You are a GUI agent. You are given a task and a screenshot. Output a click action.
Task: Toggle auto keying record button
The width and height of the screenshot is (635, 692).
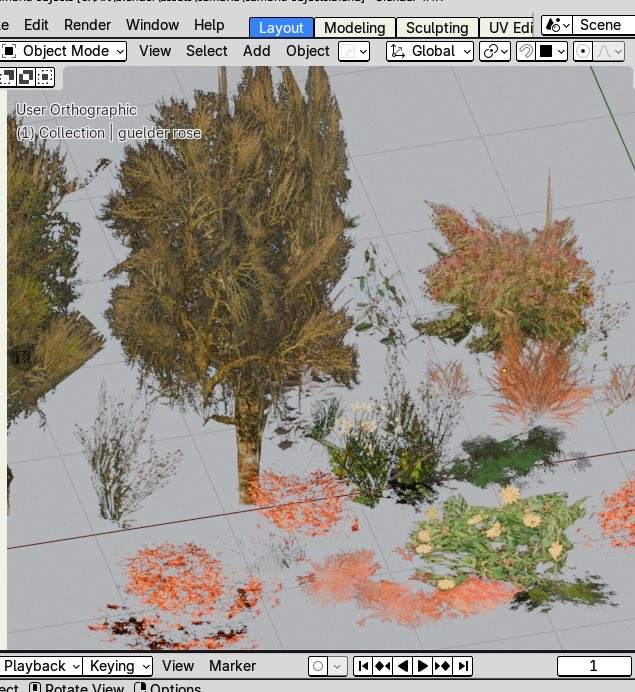coord(318,666)
